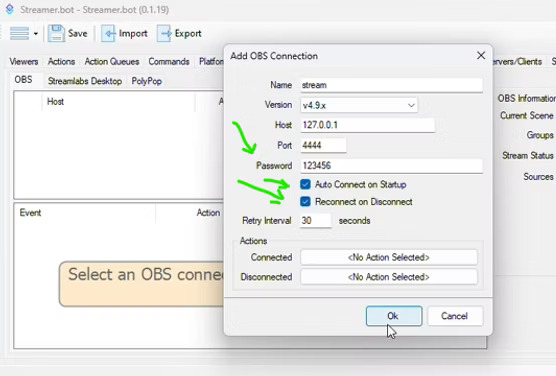Click the Sources label in OBS Information
This screenshot has height=376, width=556.
pos(538,177)
